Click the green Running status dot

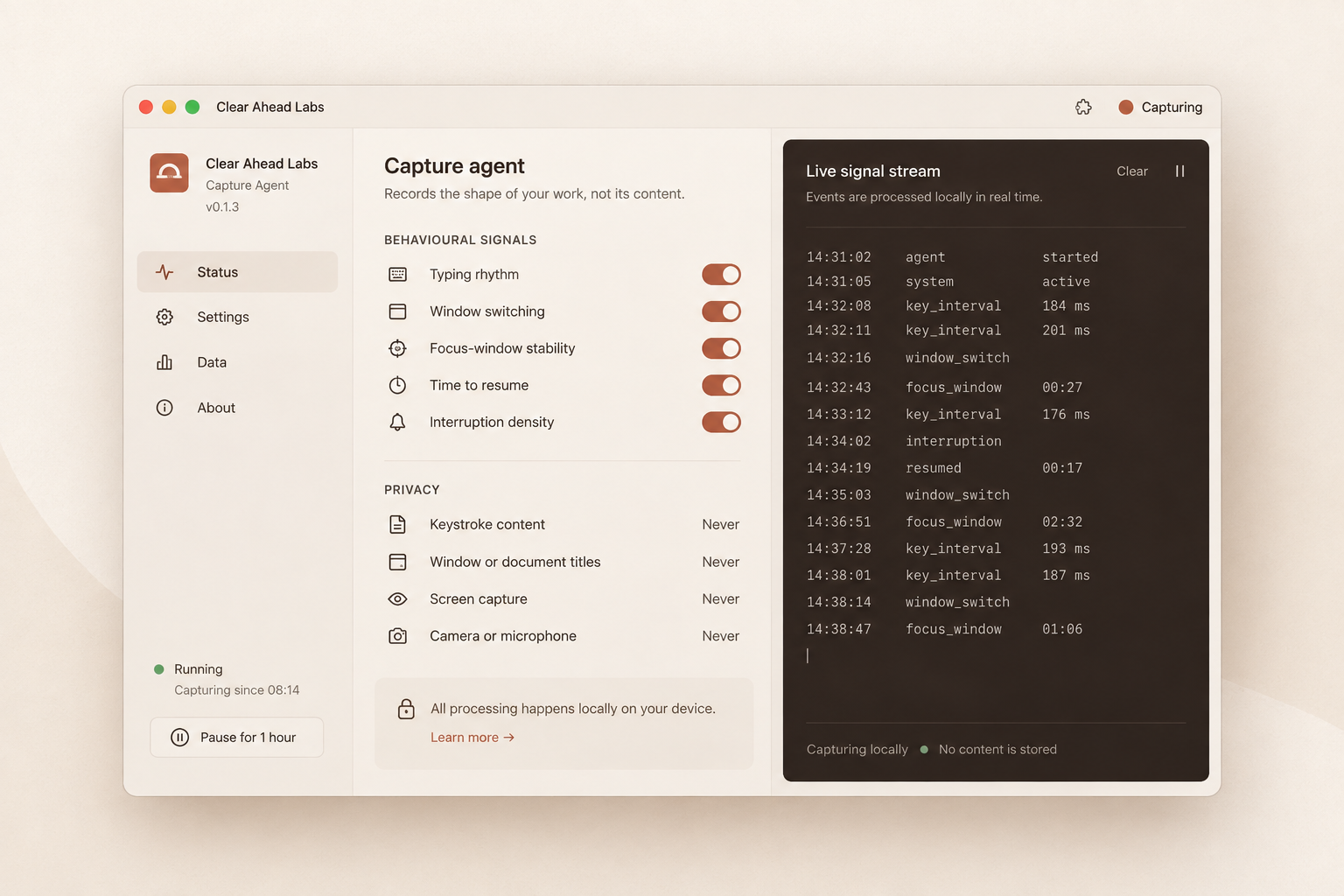[x=159, y=669]
